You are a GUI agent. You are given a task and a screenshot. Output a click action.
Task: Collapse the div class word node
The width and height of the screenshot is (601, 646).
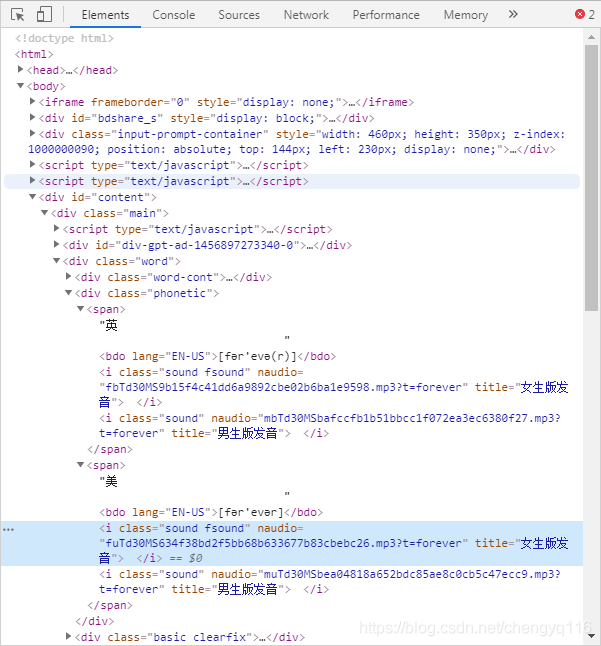(56, 261)
